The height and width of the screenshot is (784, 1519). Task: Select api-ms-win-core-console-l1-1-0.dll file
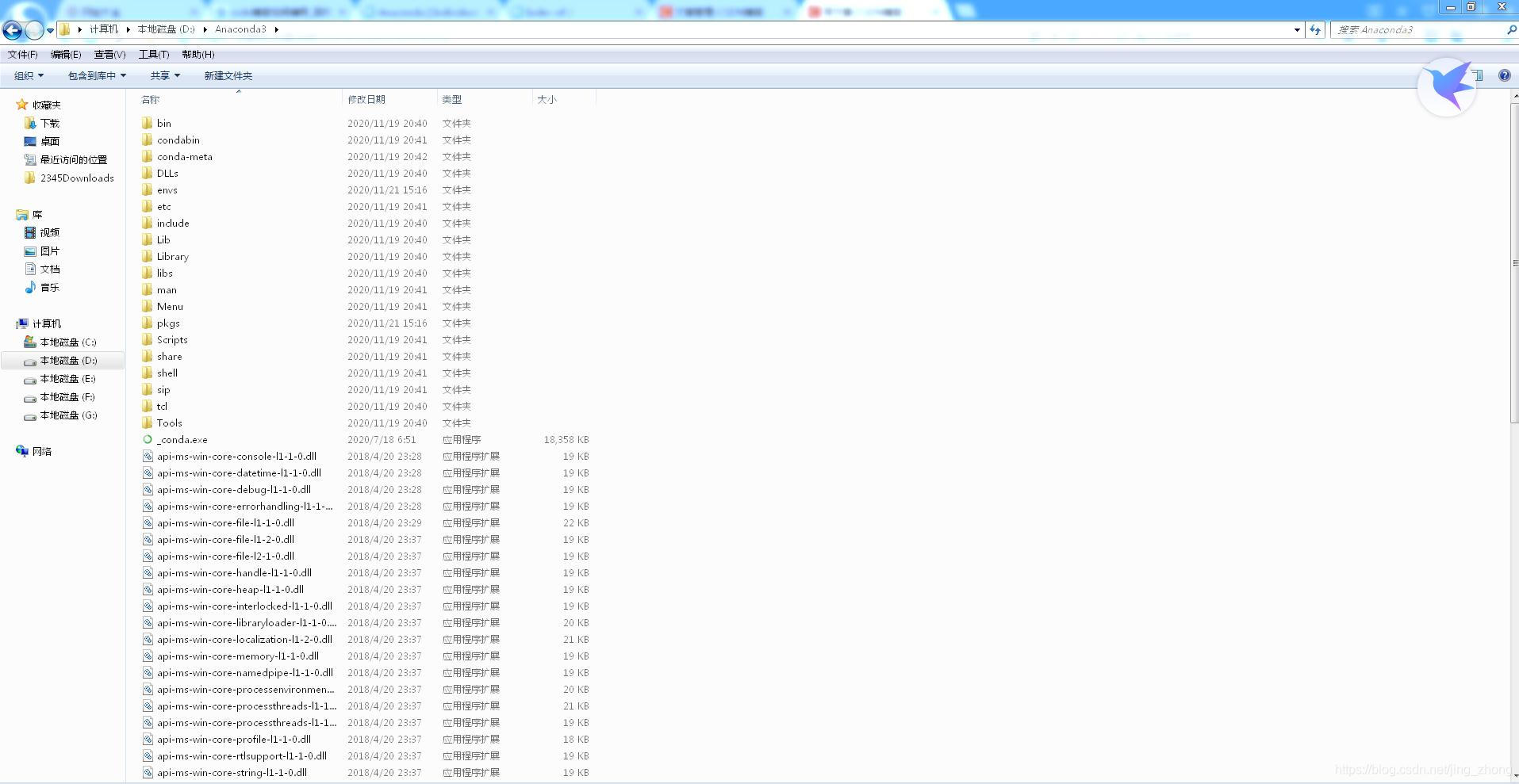236,457
